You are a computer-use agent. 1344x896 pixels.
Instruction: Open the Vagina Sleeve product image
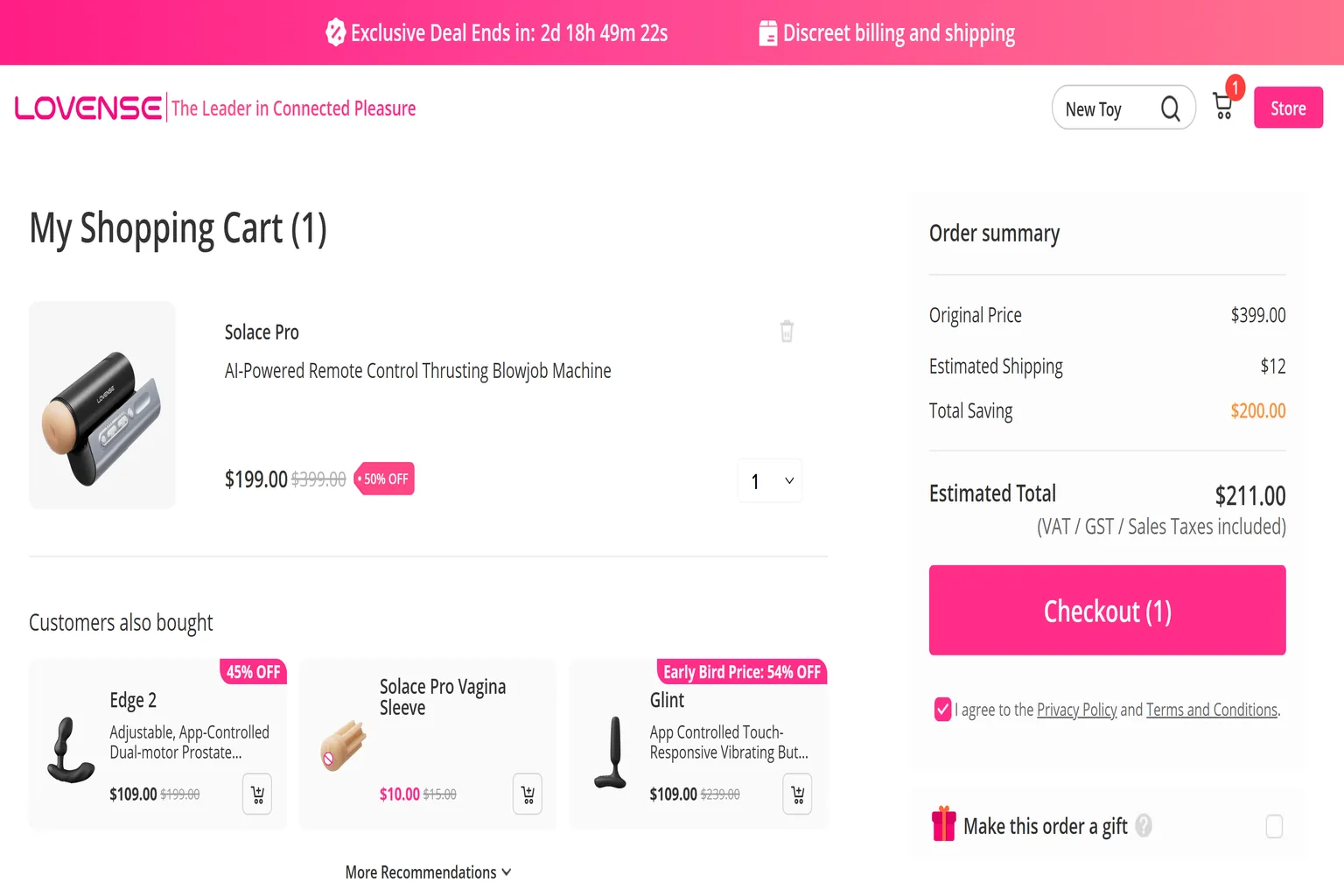[342, 745]
